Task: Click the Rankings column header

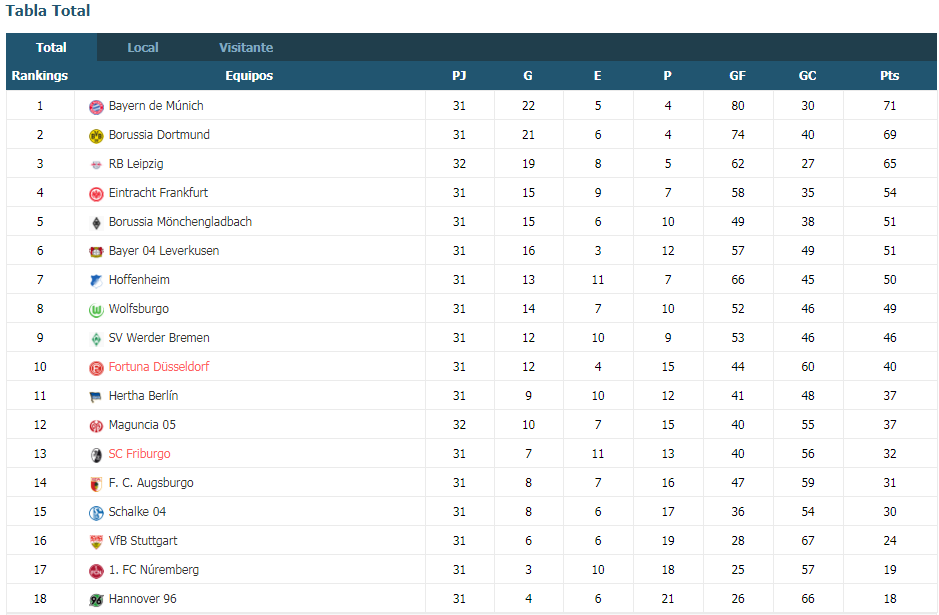Action: coord(40,75)
